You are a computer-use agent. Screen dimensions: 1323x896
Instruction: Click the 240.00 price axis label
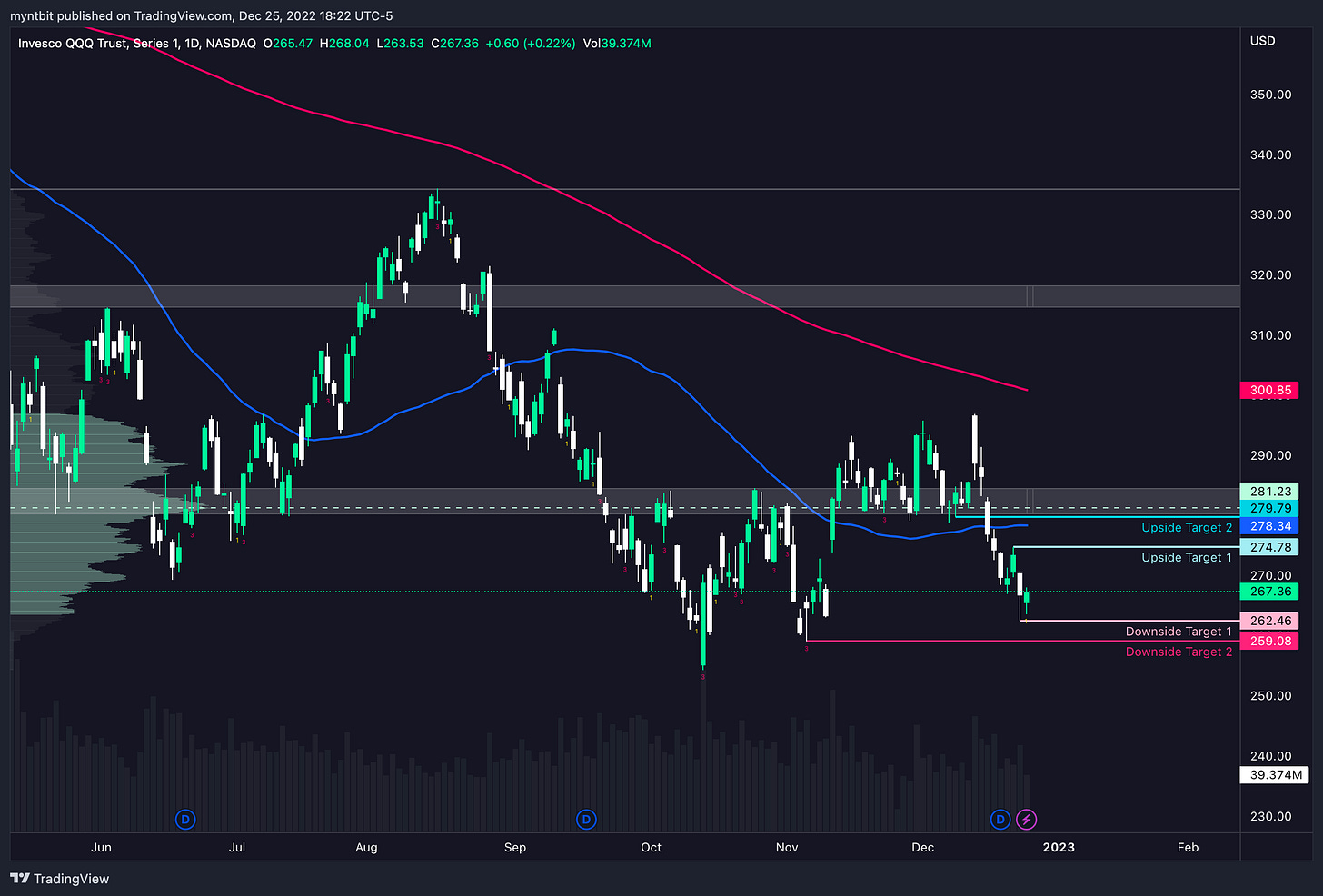pos(1270,756)
